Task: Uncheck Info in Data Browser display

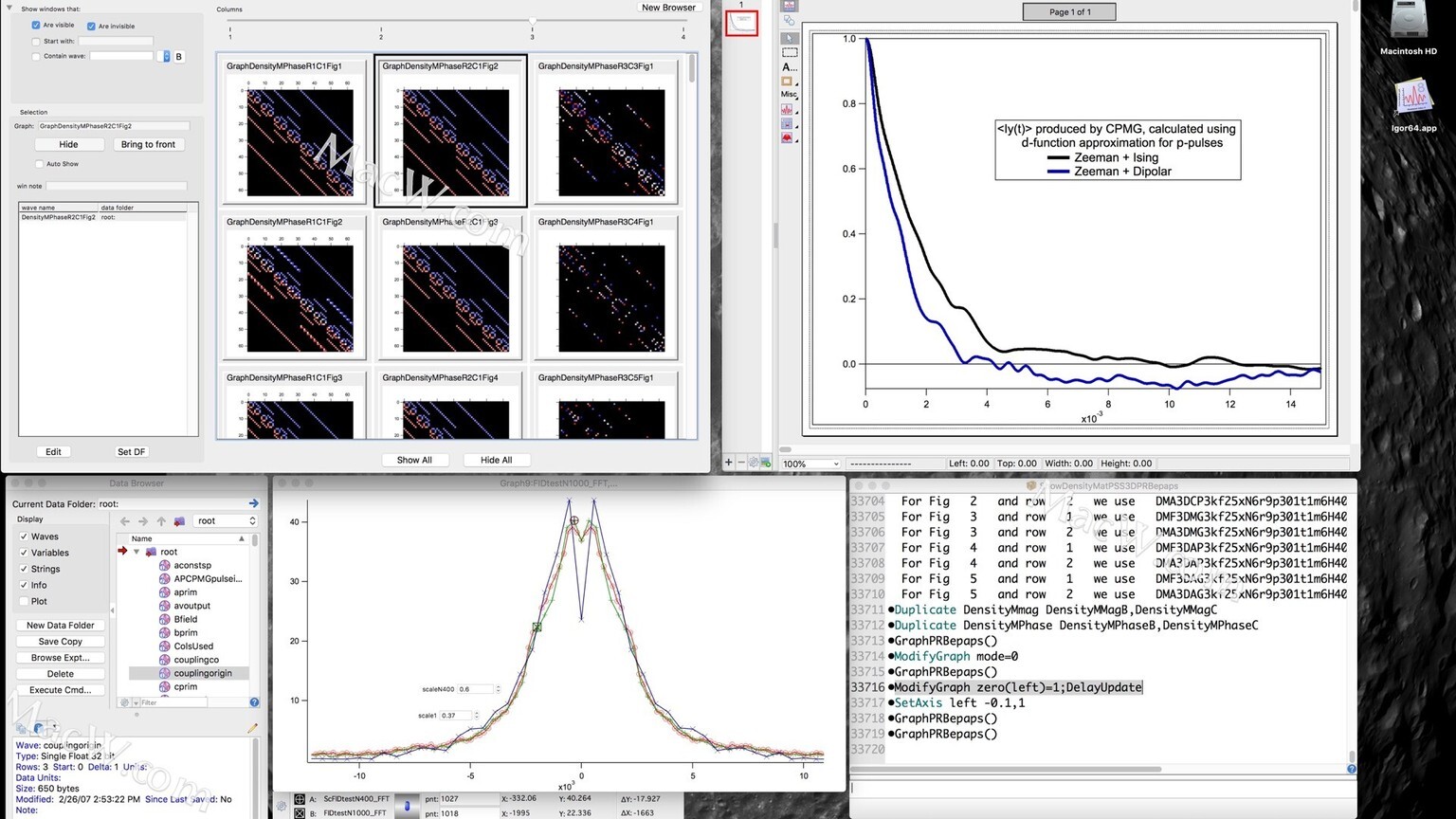Action: click(x=24, y=585)
